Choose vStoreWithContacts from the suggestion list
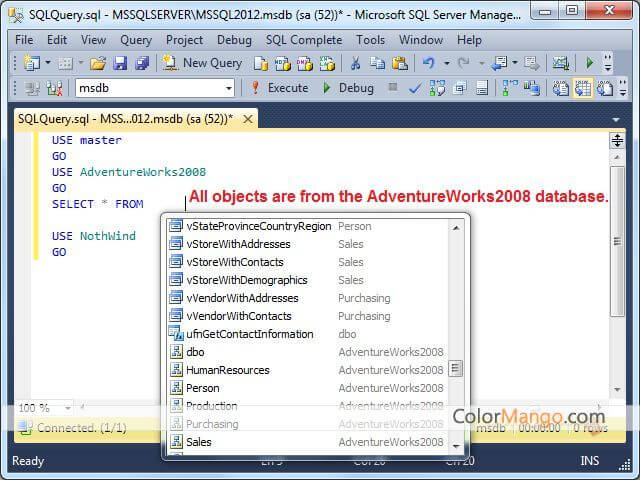 234,262
